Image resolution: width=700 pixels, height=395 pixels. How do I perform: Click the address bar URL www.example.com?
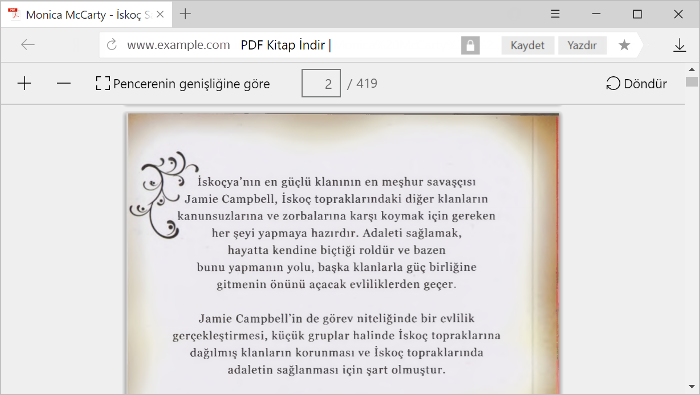click(179, 45)
